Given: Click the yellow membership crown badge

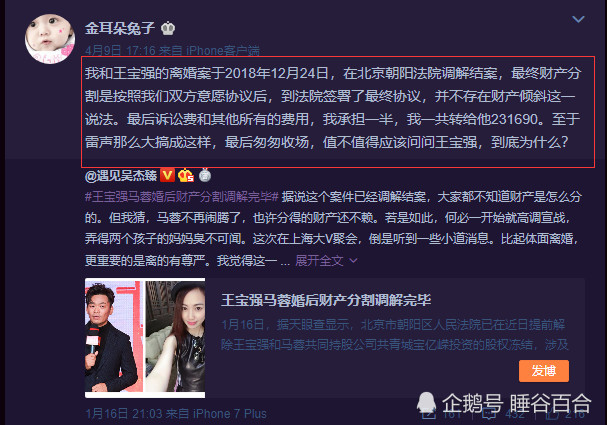Looking at the screenshot, I should tap(186, 176).
